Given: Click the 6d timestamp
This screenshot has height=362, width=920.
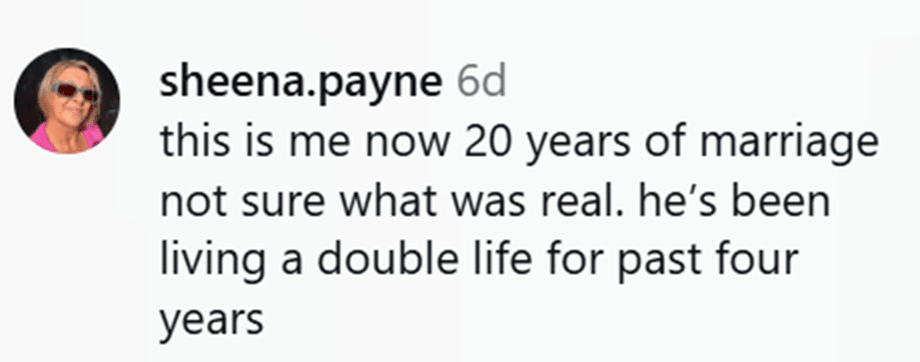Looking at the screenshot, I should coord(481,83).
